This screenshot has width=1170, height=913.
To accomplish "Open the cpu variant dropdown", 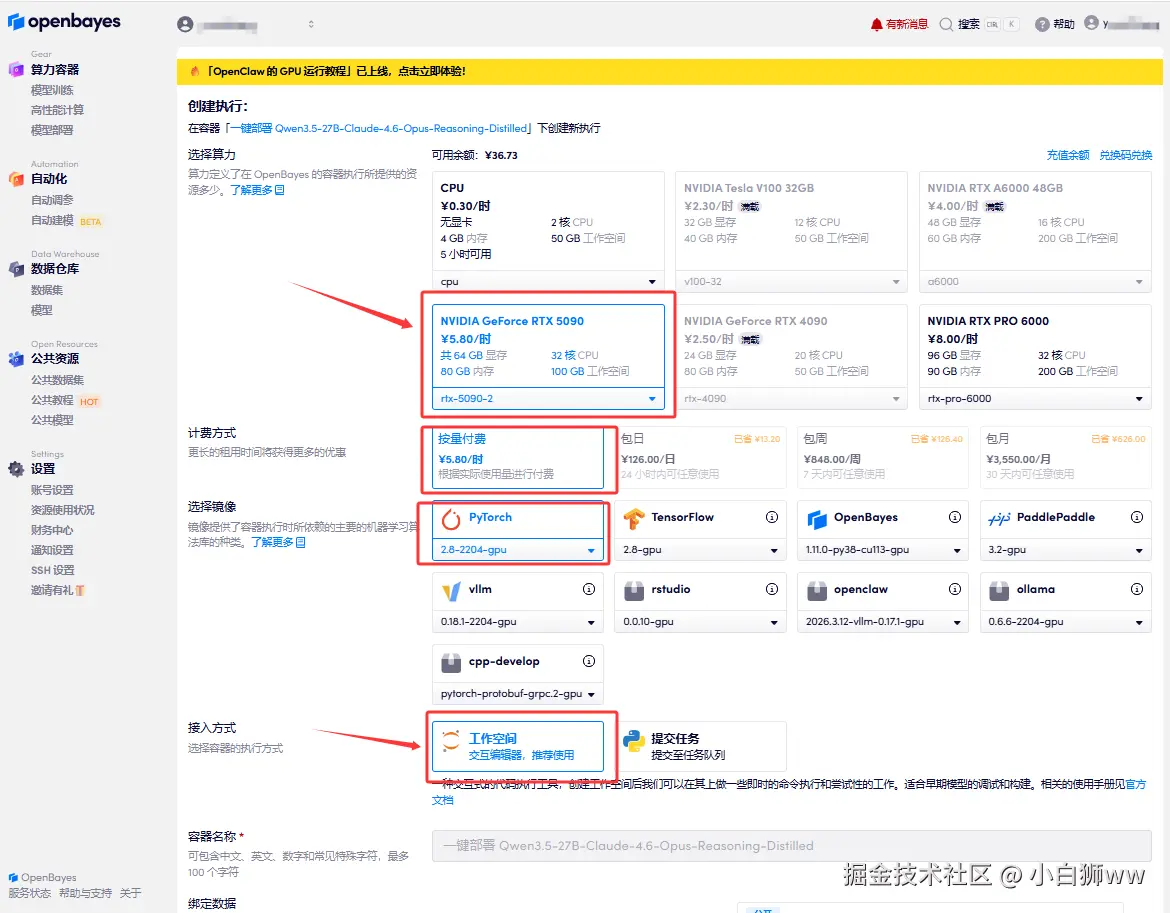I will pos(548,281).
